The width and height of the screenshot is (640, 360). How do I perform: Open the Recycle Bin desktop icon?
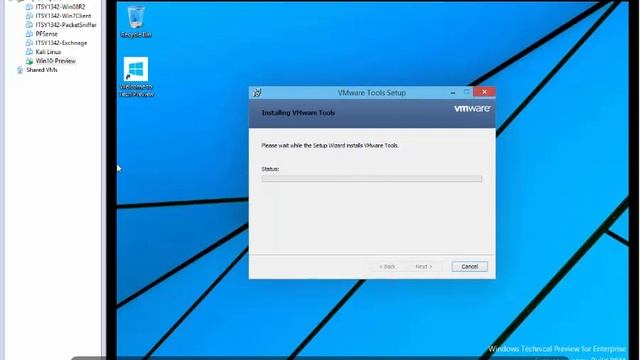coord(136,22)
